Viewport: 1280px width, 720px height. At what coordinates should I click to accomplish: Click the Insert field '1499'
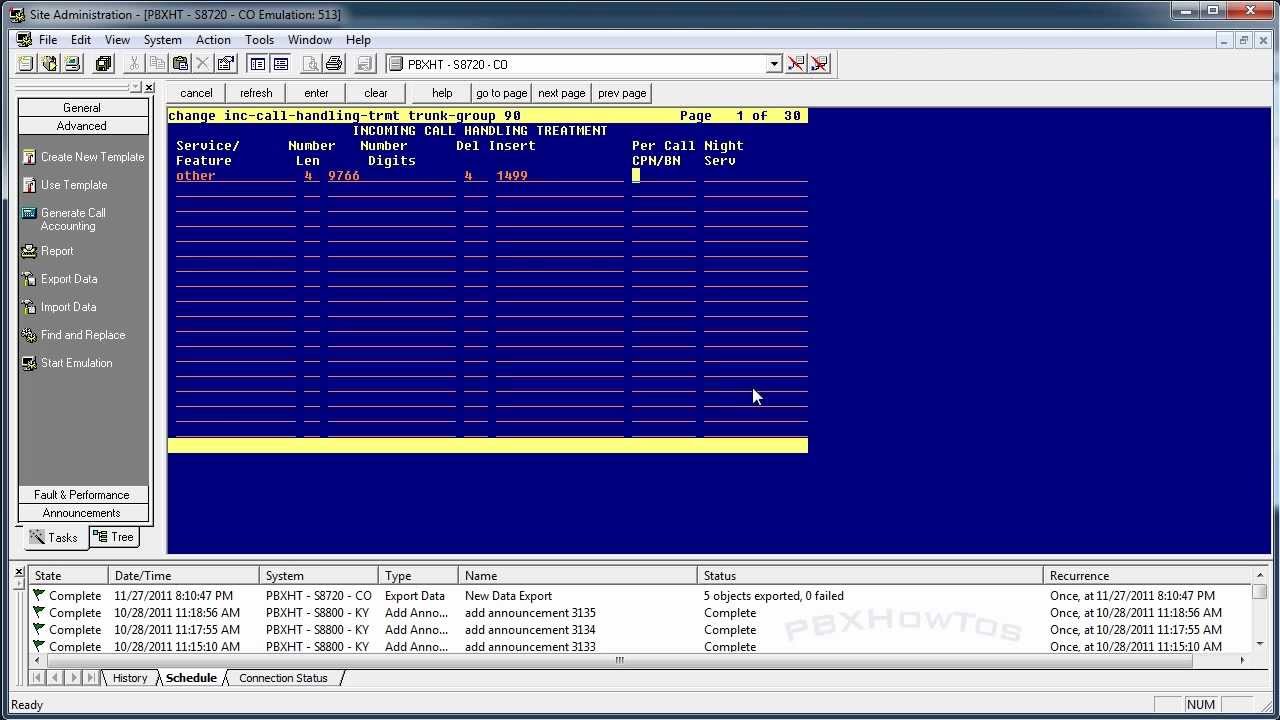pos(560,176)
